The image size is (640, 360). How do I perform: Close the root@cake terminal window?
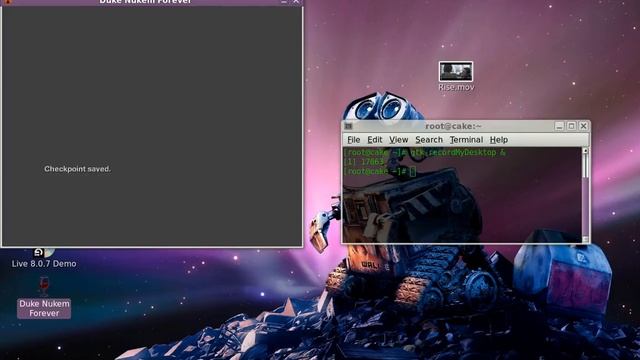coord(584,126)
